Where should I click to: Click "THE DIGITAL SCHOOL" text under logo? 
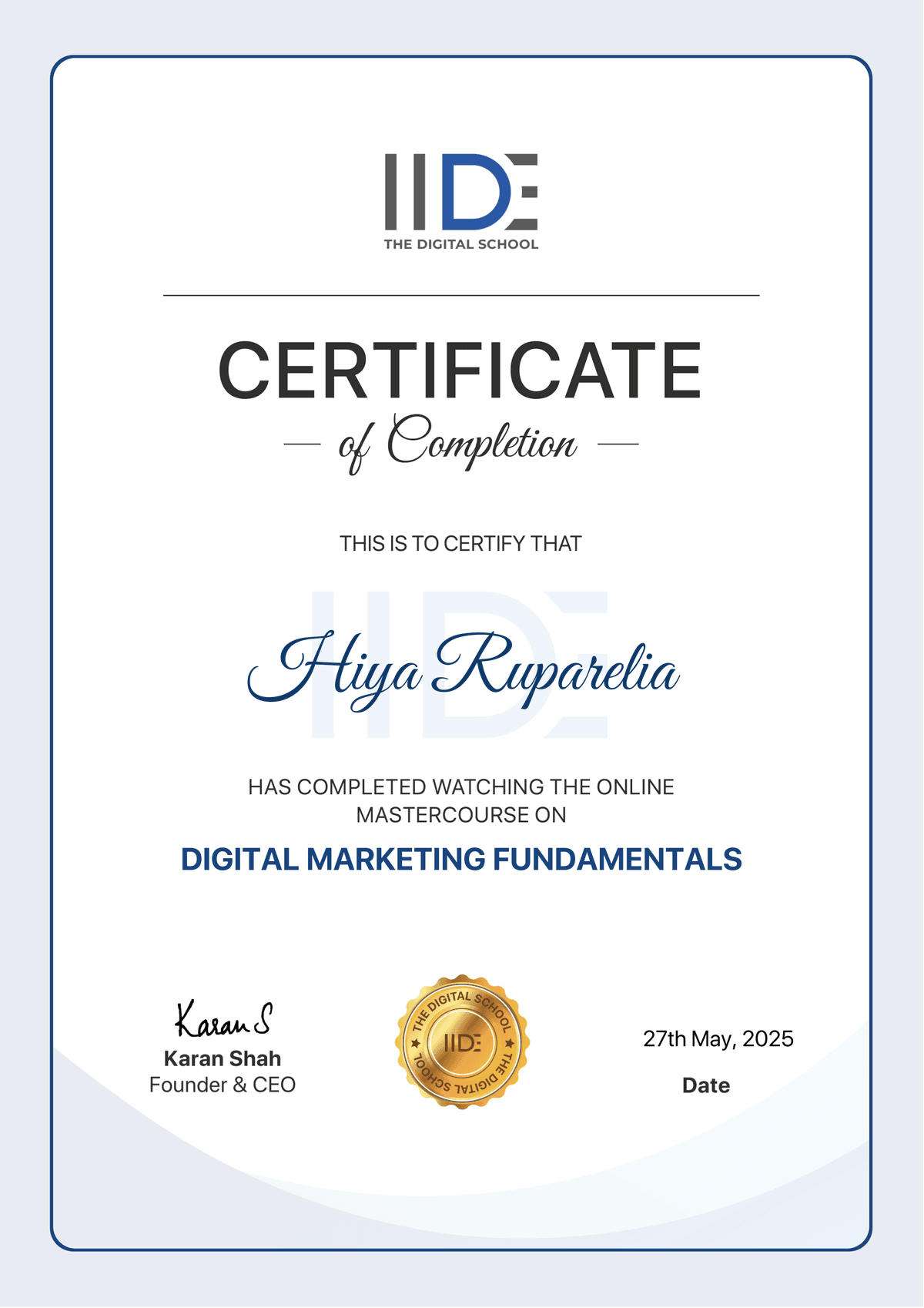[x=461, y=244]
